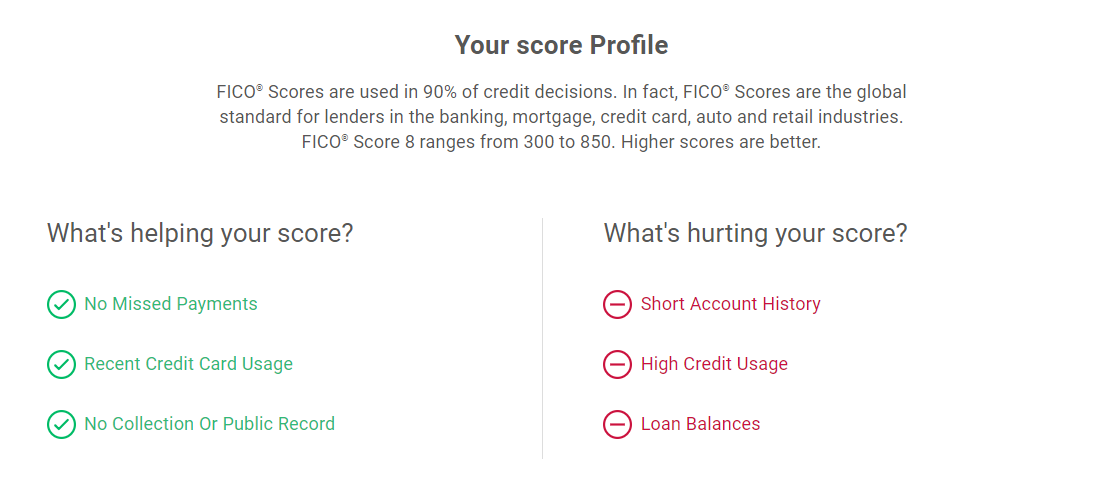Click red minus icon beside Short Account History
Screen dimensions: 1107x503
click(x=617, y=304)
